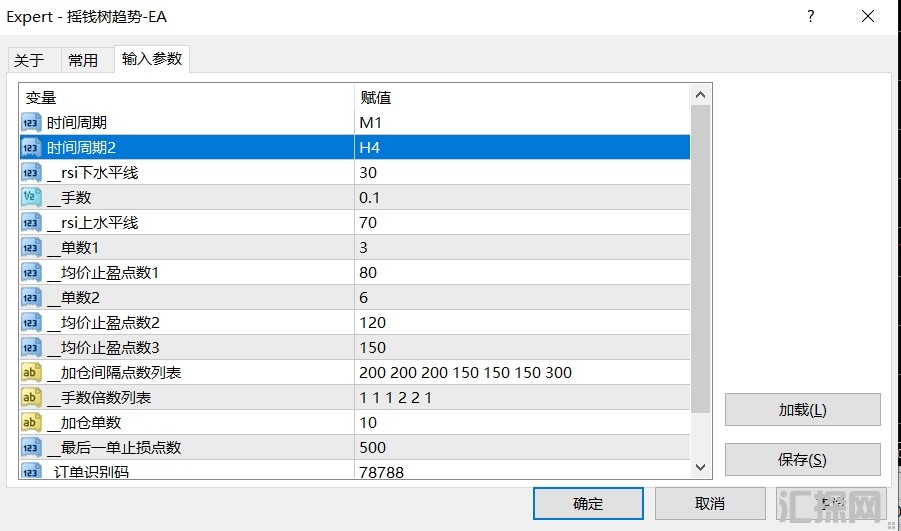Viewport: 901px width, 531px height.
Task: Switch to the 关于 tab
Action: [x=29, y=60]
